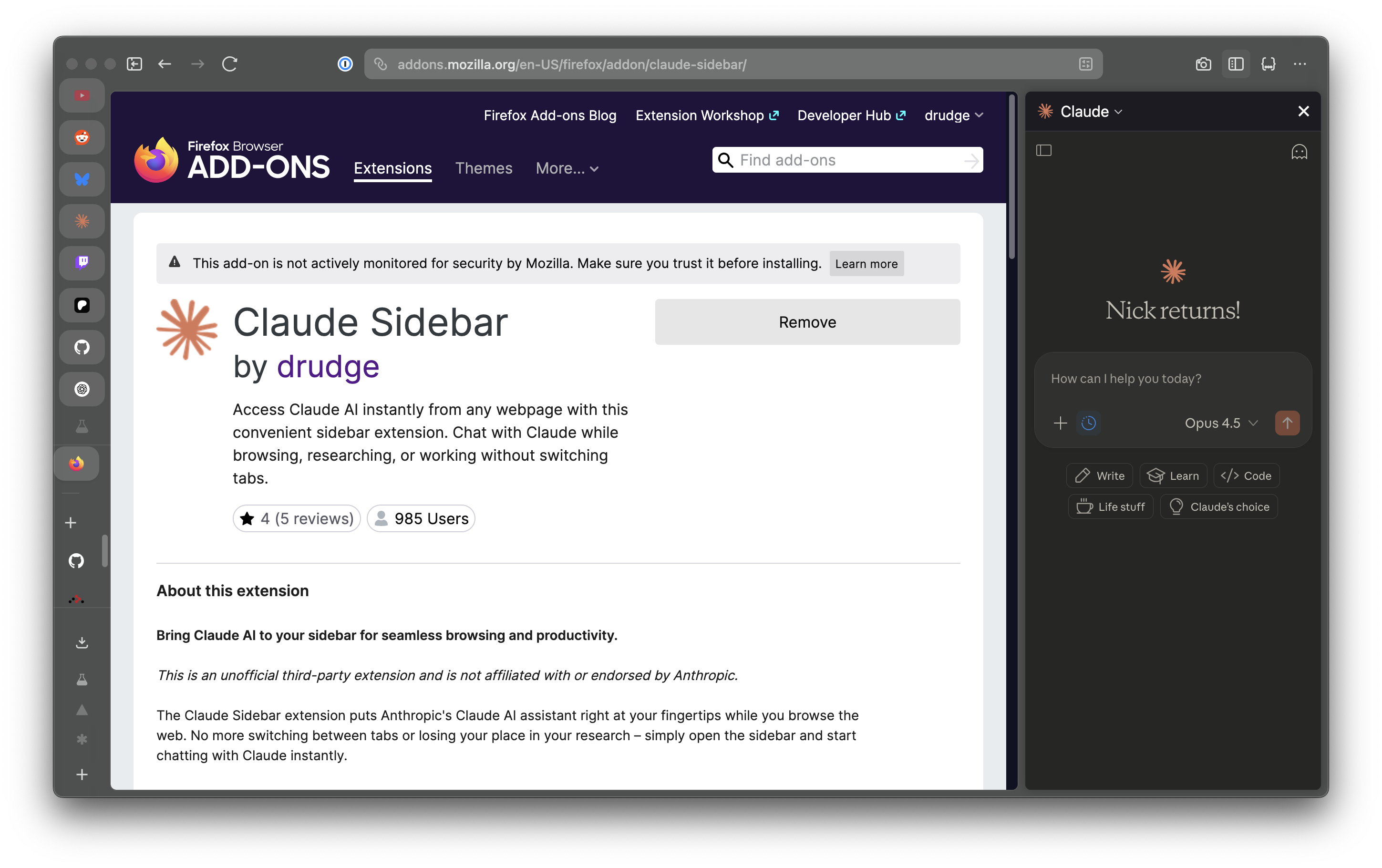Add attachment with plus in chat box
The width and height of the screenshot is (1382, 868).
[1060, 424]
